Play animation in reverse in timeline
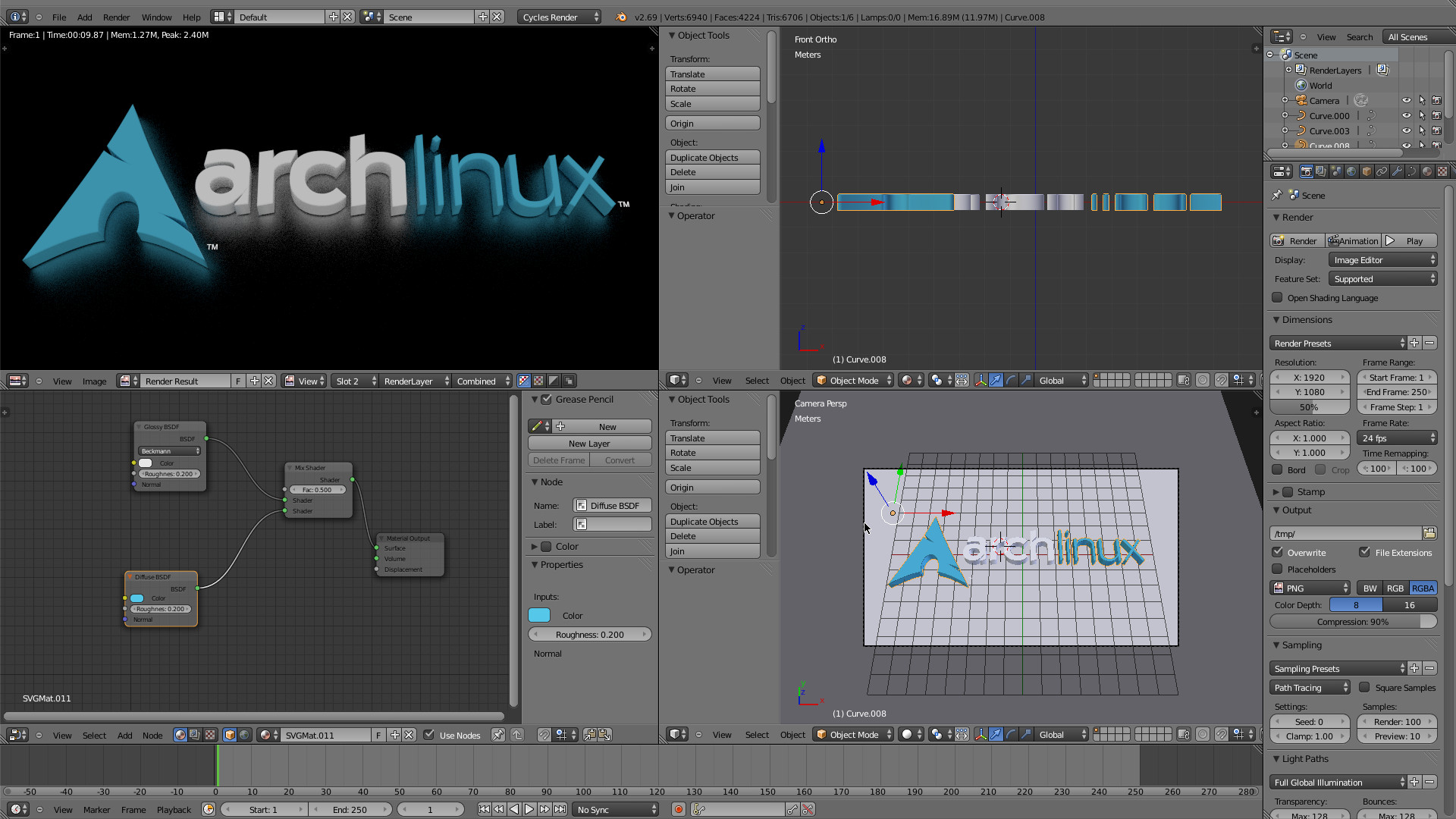This screenshot has height=819, width=1456. coord(514,810)
